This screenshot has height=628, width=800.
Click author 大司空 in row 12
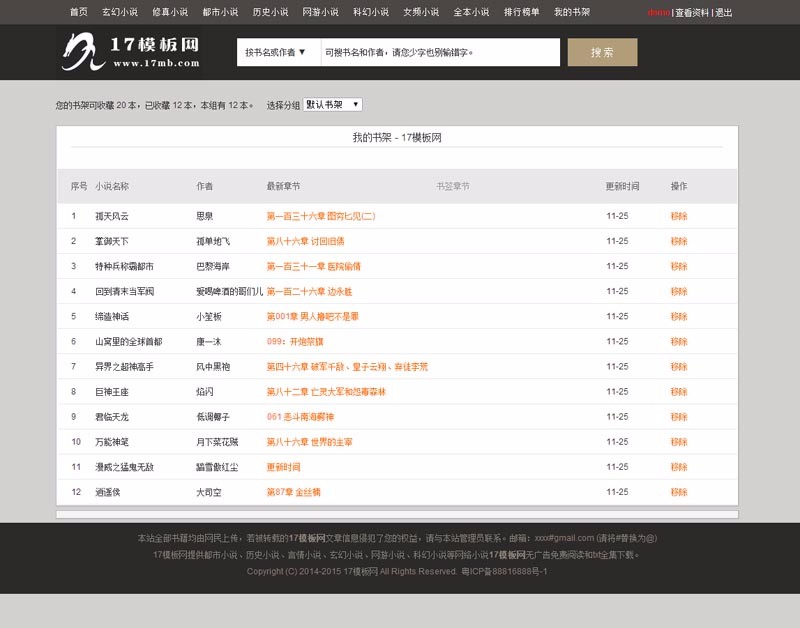click(x=209, y=492)
